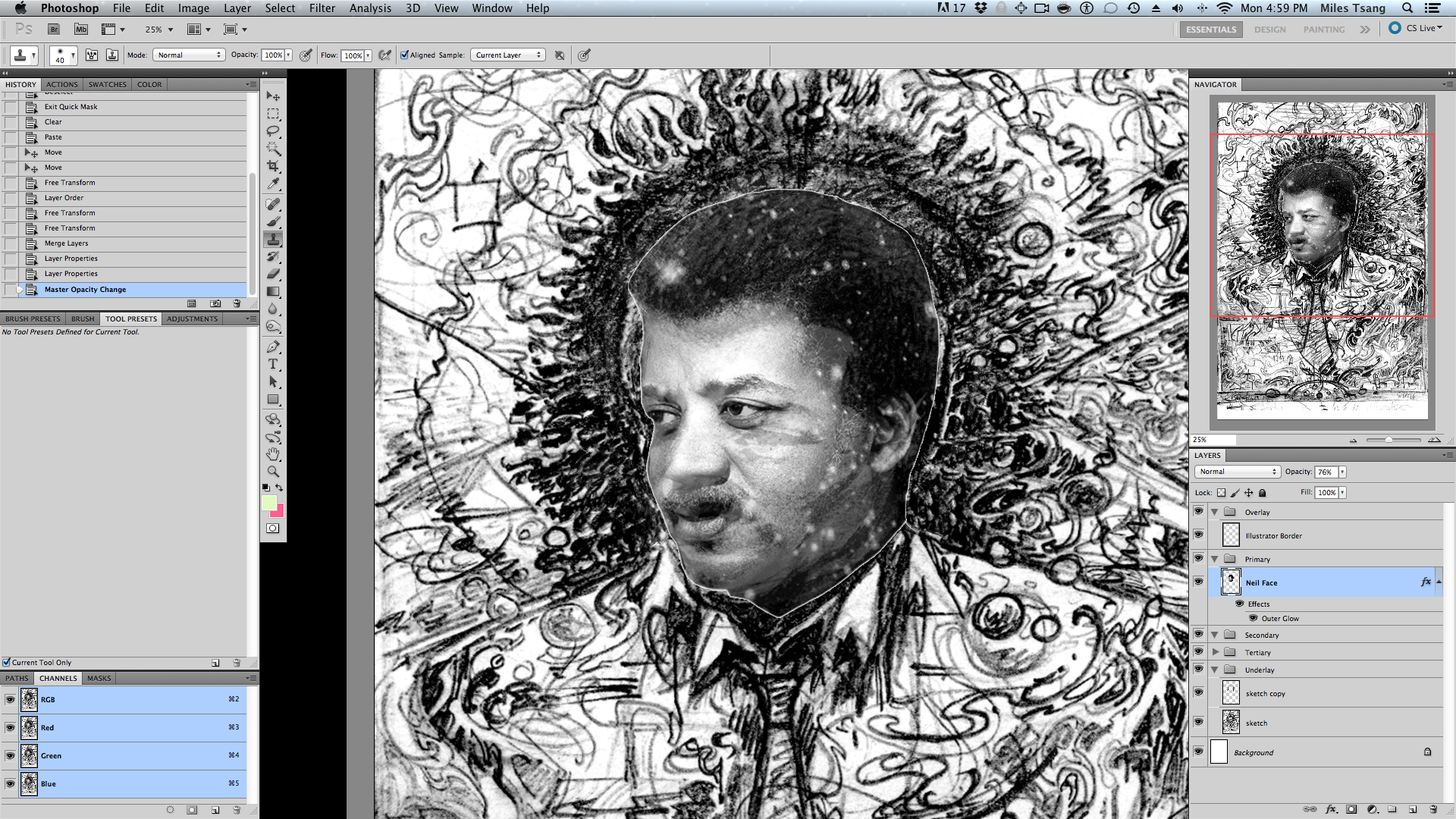The height and width of the screenshot is (819, 1456).
Task: Collapse the Primary layer group
Action: coord(1215,559)
